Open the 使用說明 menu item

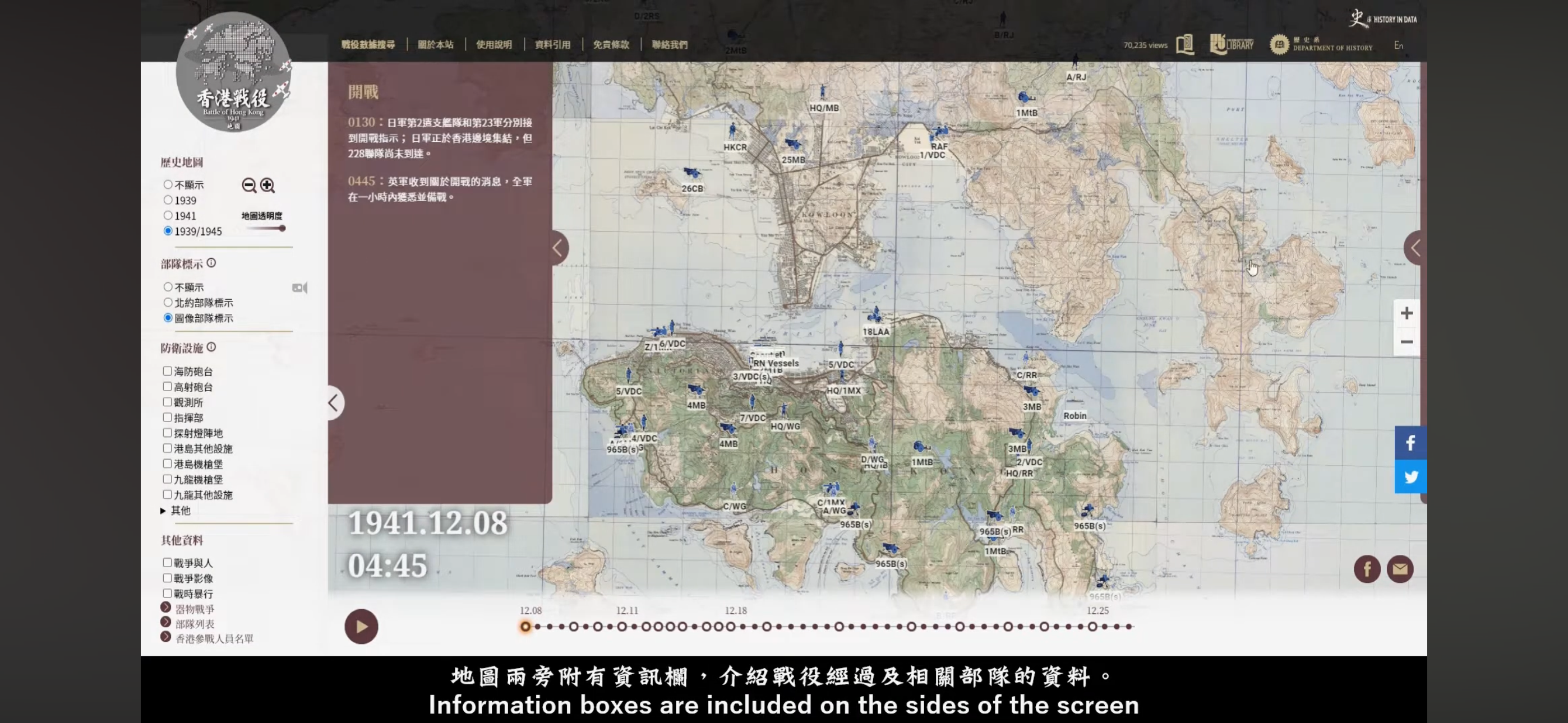[x=494, y=44]
